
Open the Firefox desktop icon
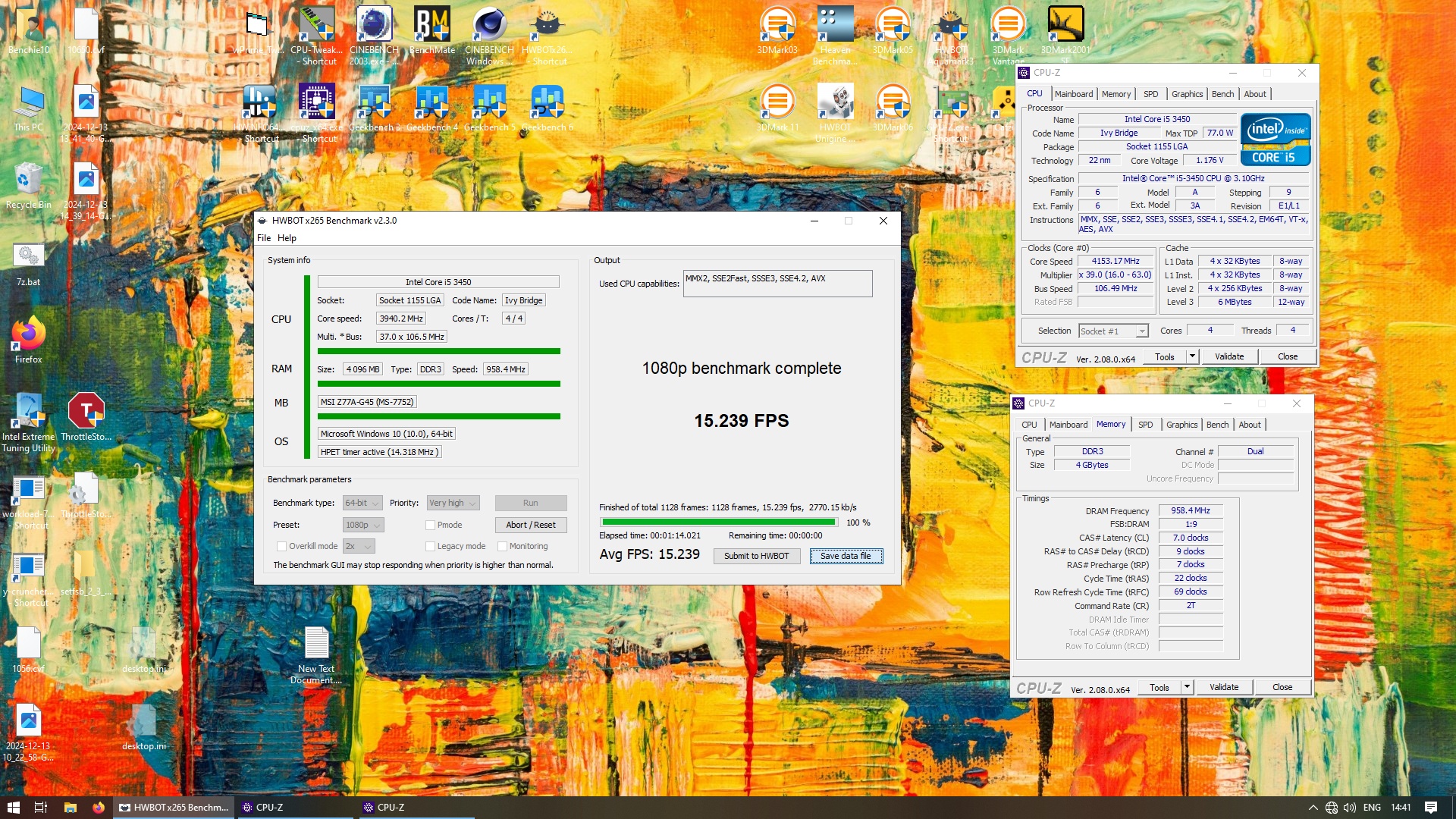(29, 340)
